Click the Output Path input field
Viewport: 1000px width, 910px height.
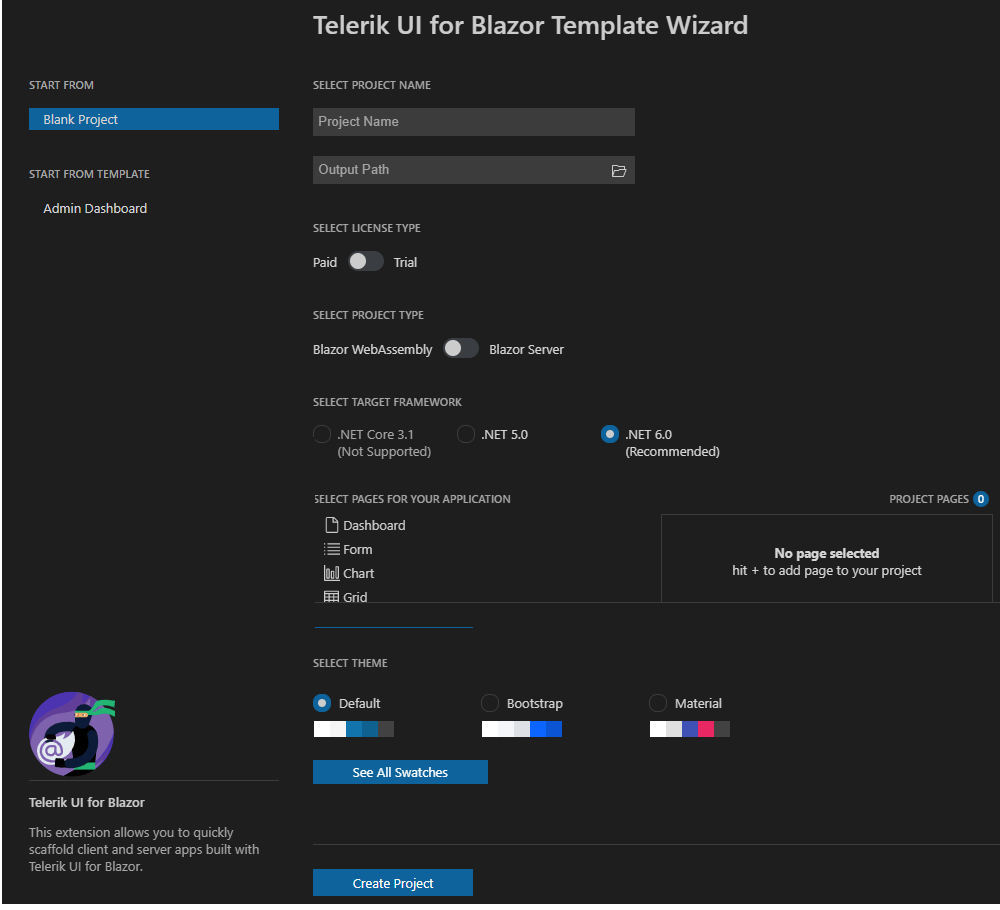click(x=474, y=170)
